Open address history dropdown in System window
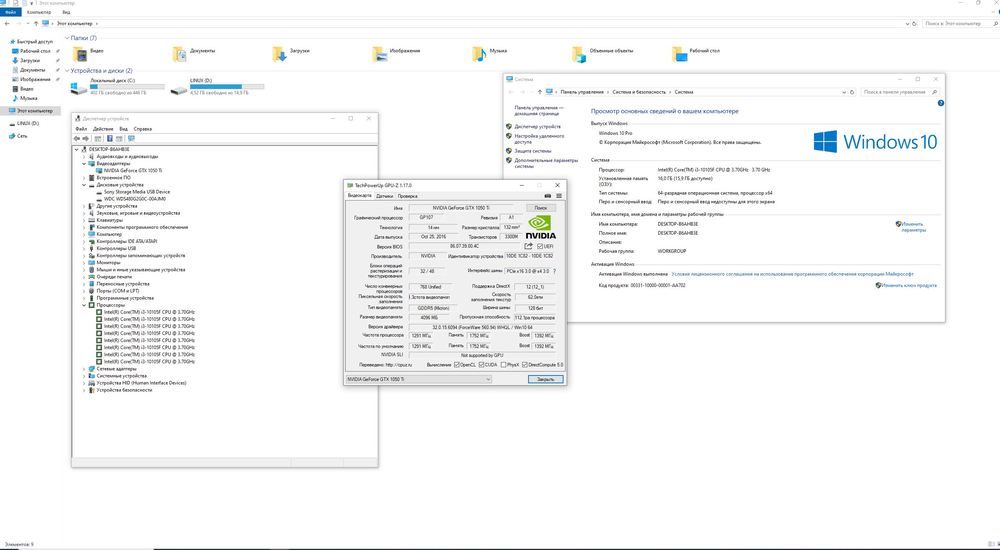1000x550 pixels. 844,92
